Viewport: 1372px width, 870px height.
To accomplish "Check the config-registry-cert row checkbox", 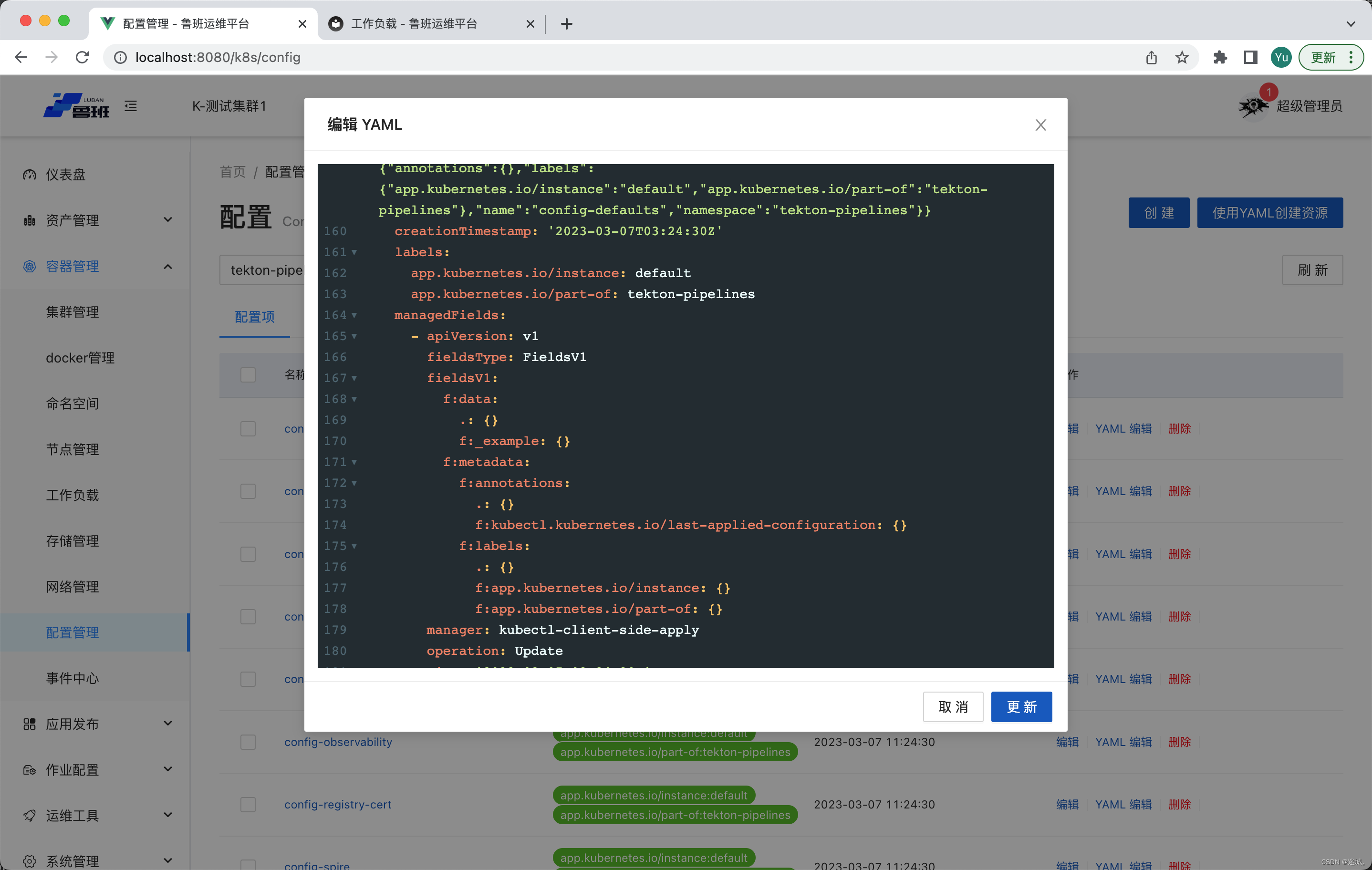I will click(248, 805).
